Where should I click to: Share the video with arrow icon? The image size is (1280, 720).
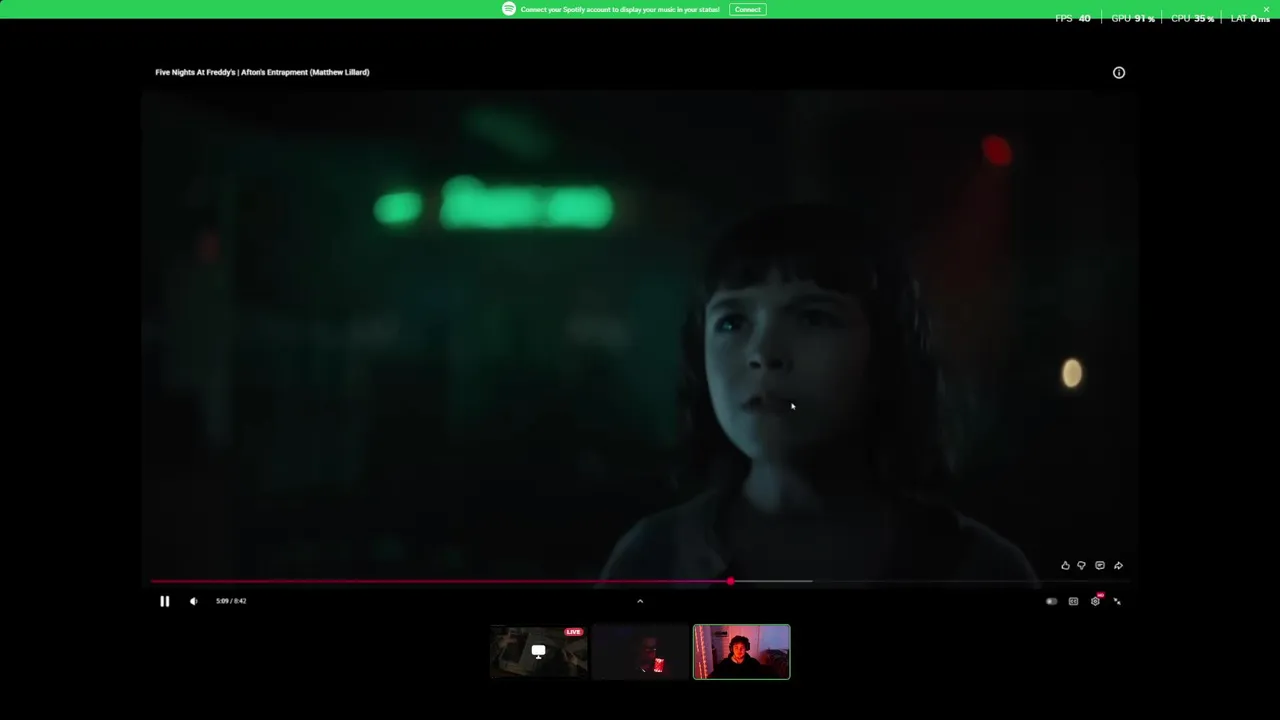(x=1118, y=566)
